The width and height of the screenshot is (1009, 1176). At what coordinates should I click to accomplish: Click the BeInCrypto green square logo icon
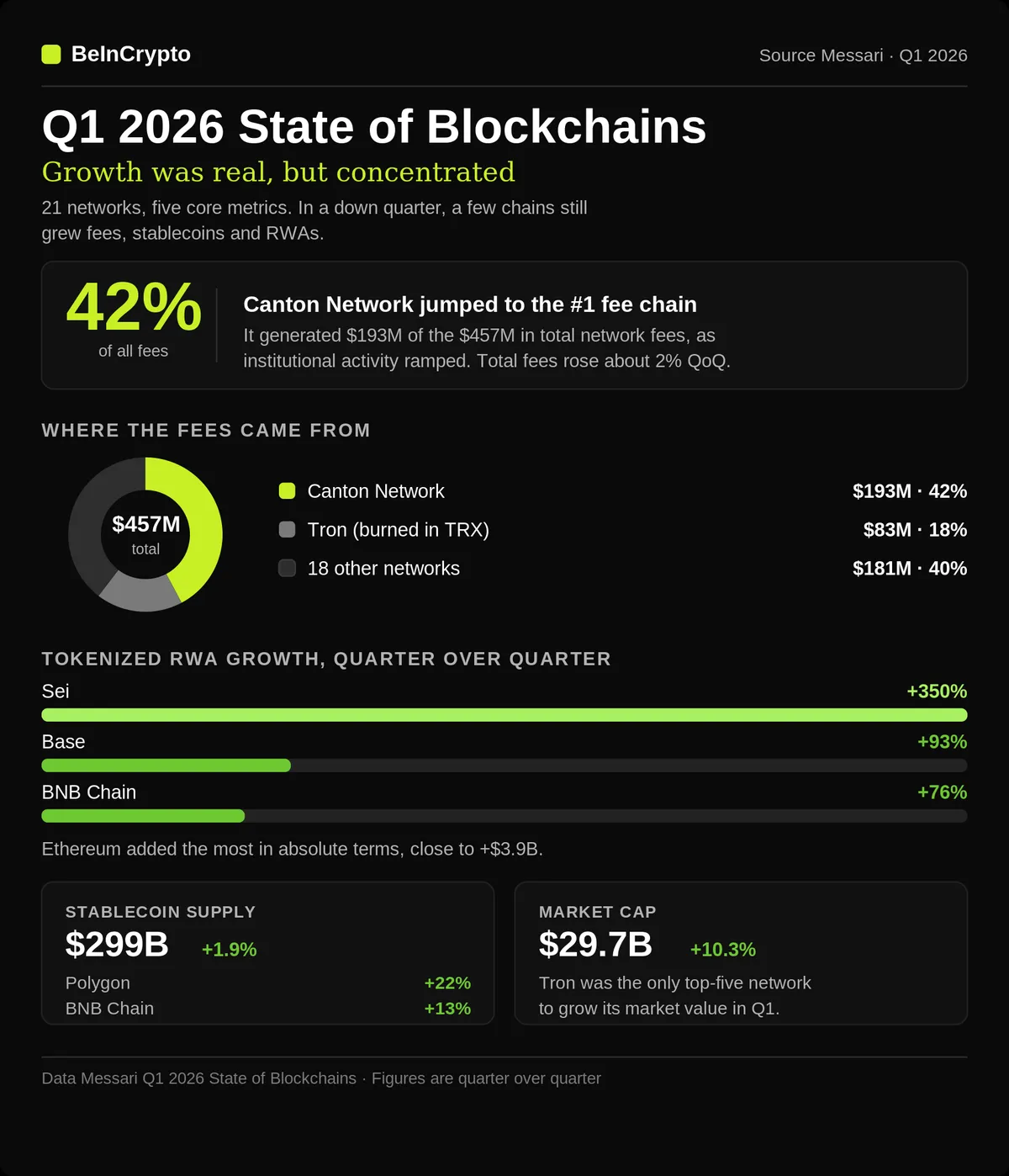51,55
